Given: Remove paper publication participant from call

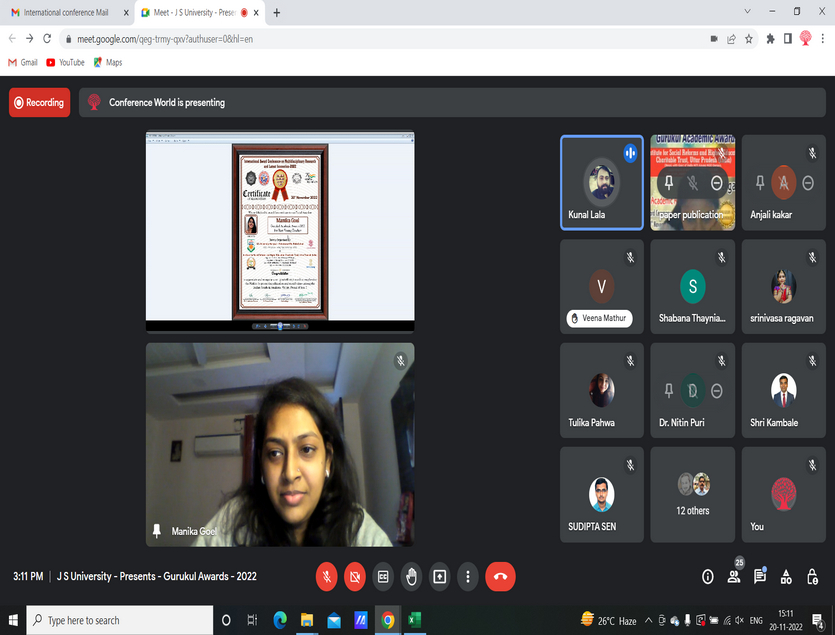Looking at the screenshot, I should point(716,183).
